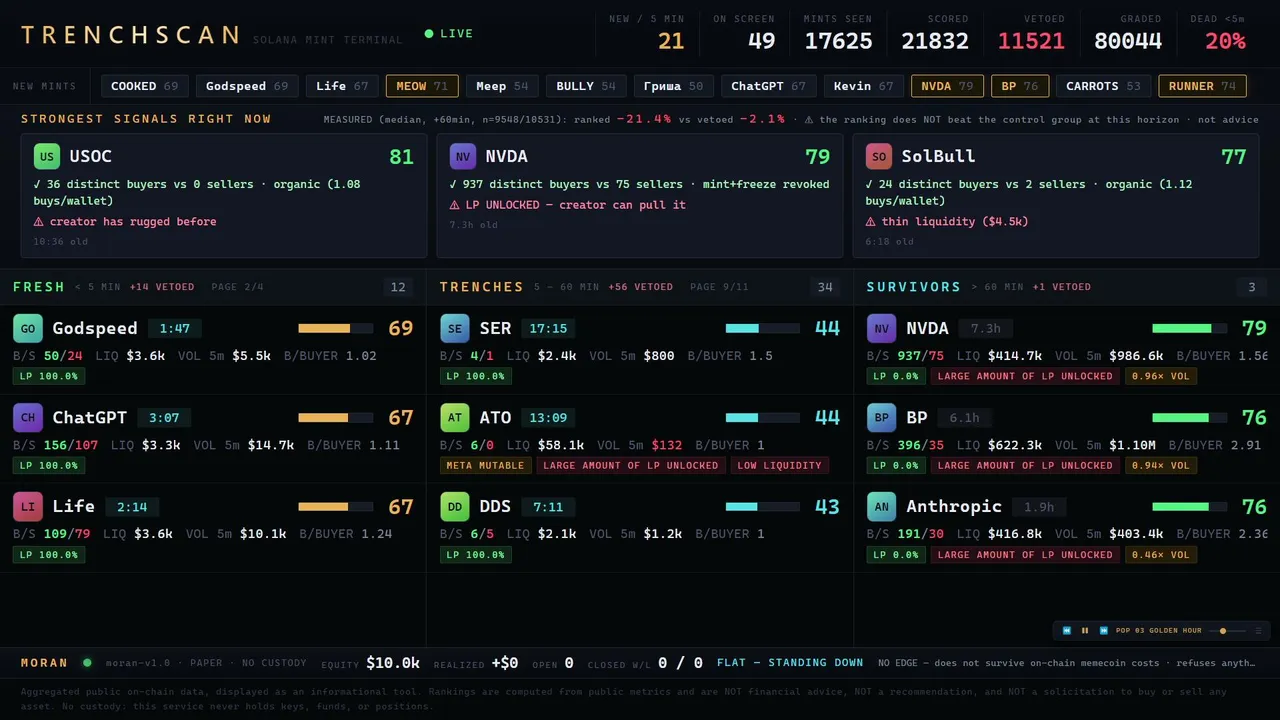Image resolution: width=1280 pixels, height=720 pixels.
Task: Click Godspeed age timer 1:47
Action: [x=174, y=328]
